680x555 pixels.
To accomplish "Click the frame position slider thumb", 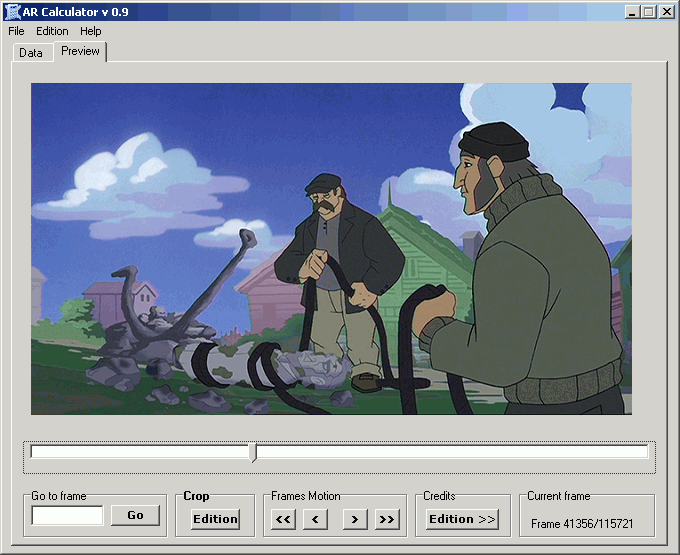I will (x=253, y=452).
